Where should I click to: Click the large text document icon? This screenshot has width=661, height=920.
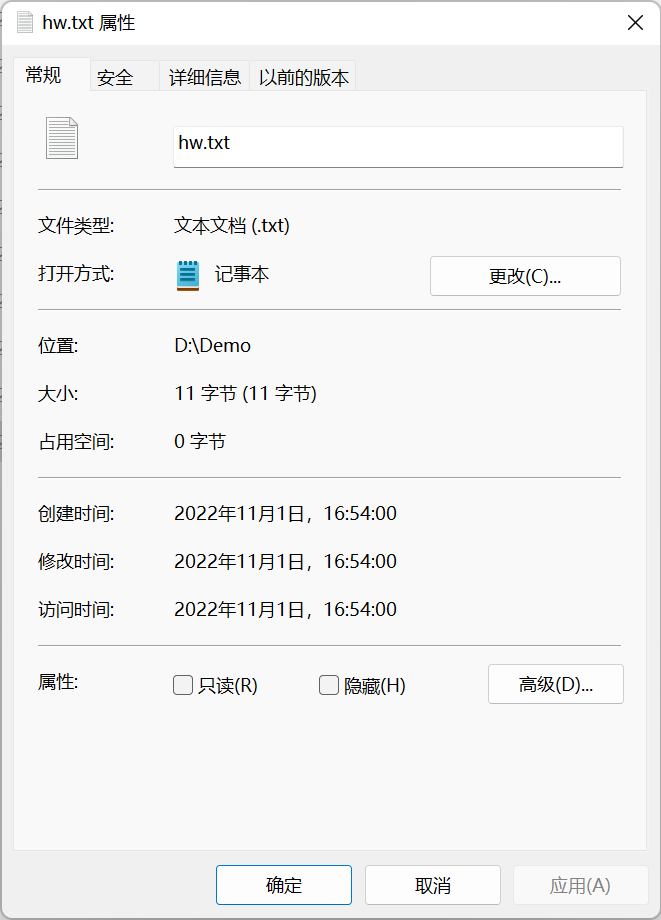pyautogui.click(x=62, y=138)
